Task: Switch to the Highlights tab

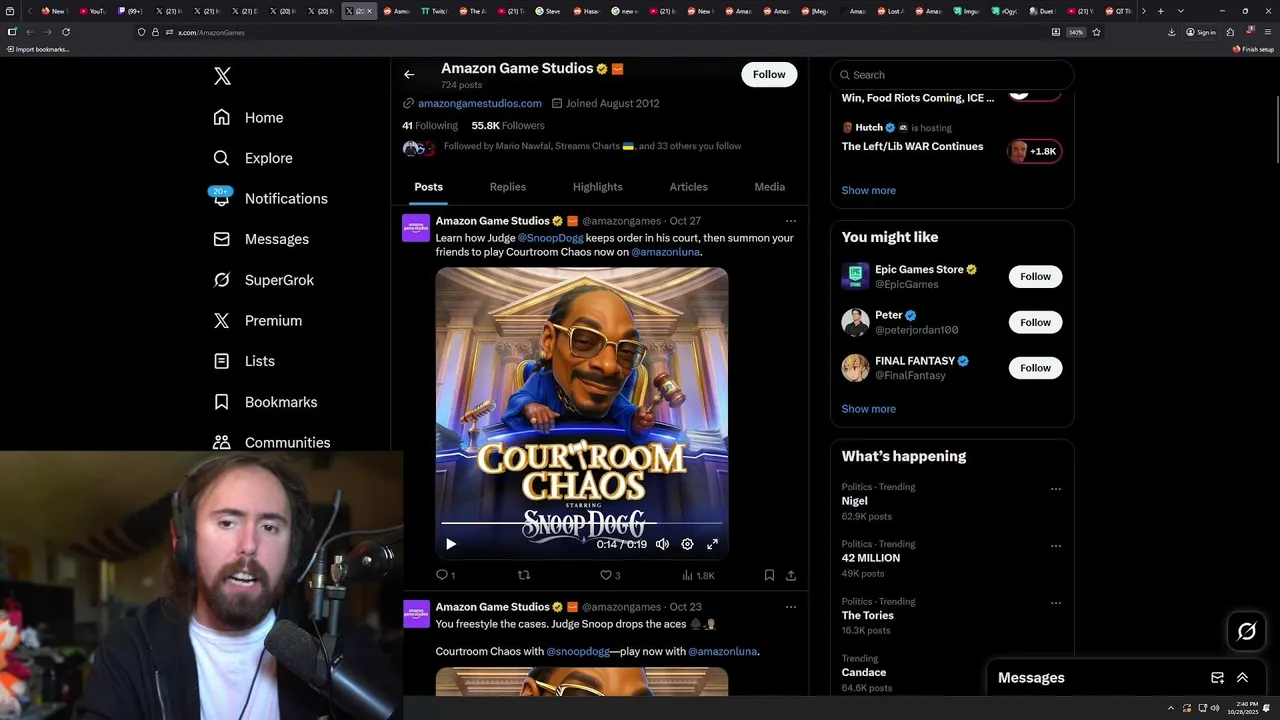Action: [598, 187]
